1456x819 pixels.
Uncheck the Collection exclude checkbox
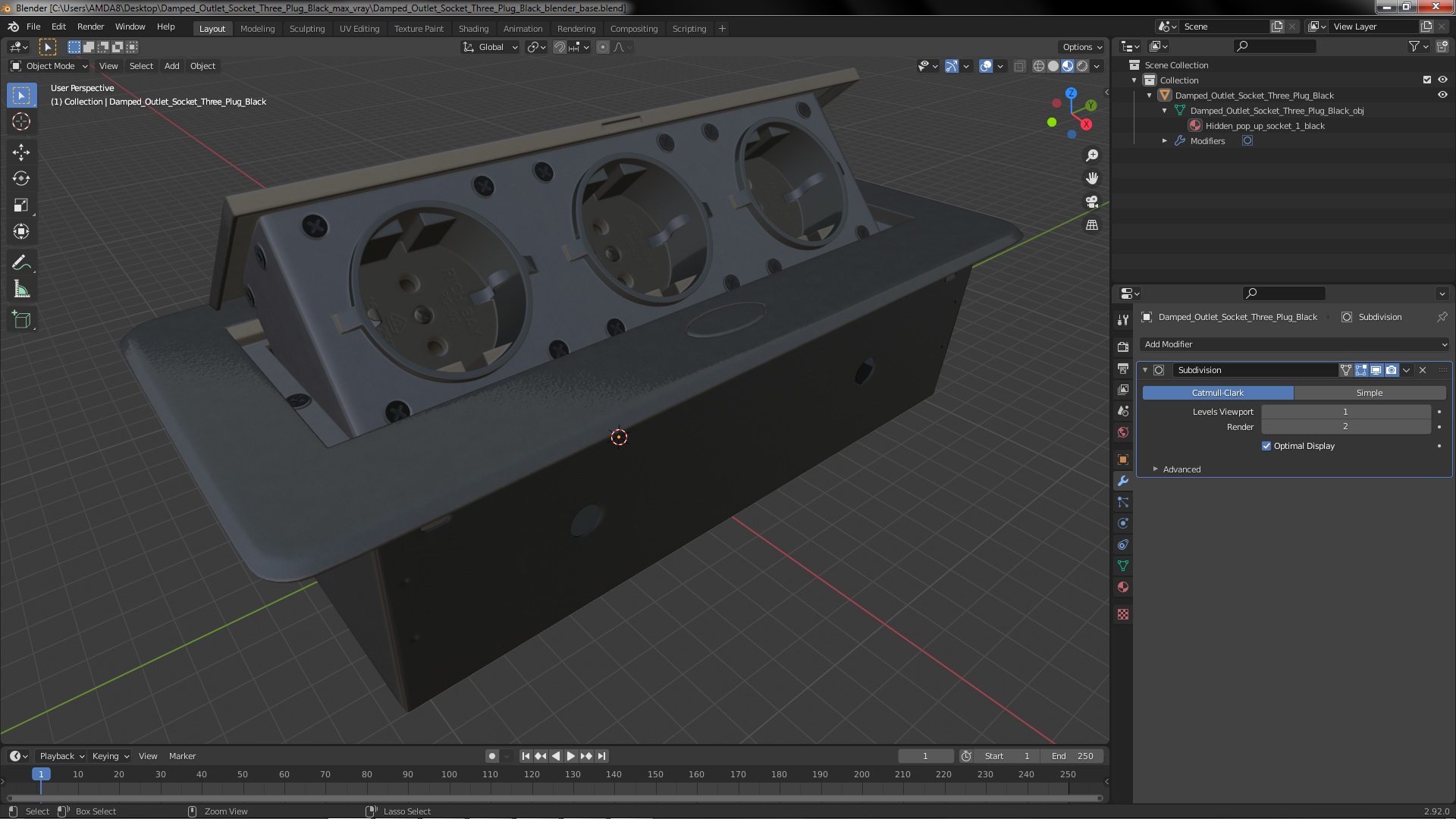pos(1427,80)
